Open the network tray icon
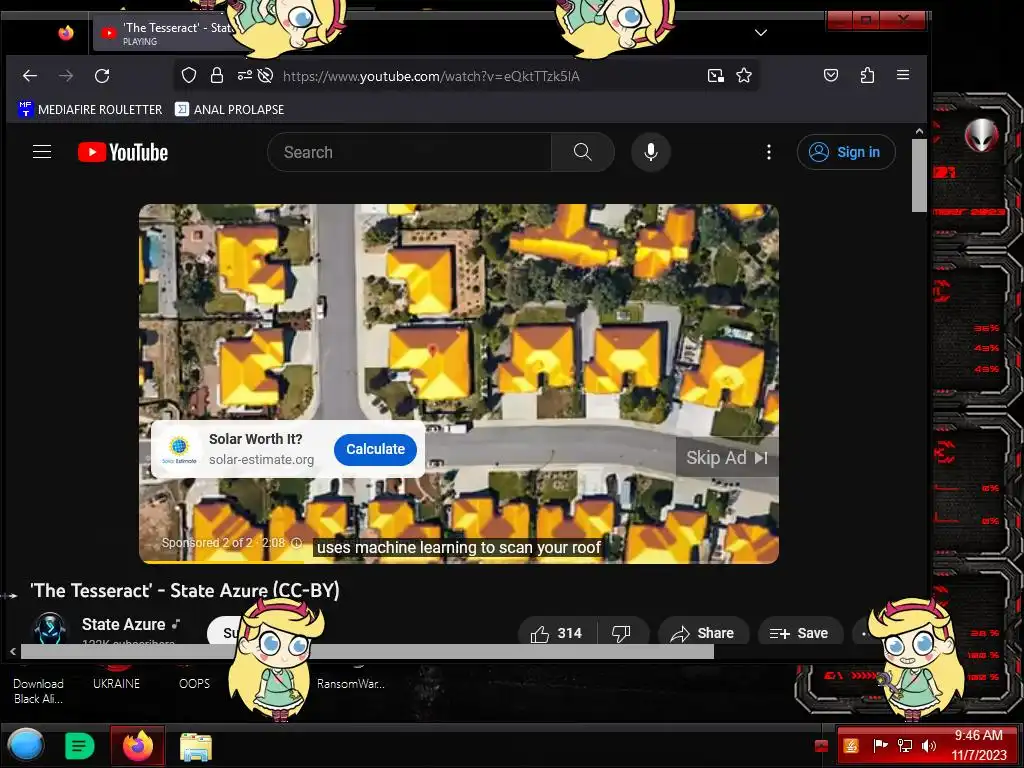This screenshot has width=1024, height=768. point(904,746)
